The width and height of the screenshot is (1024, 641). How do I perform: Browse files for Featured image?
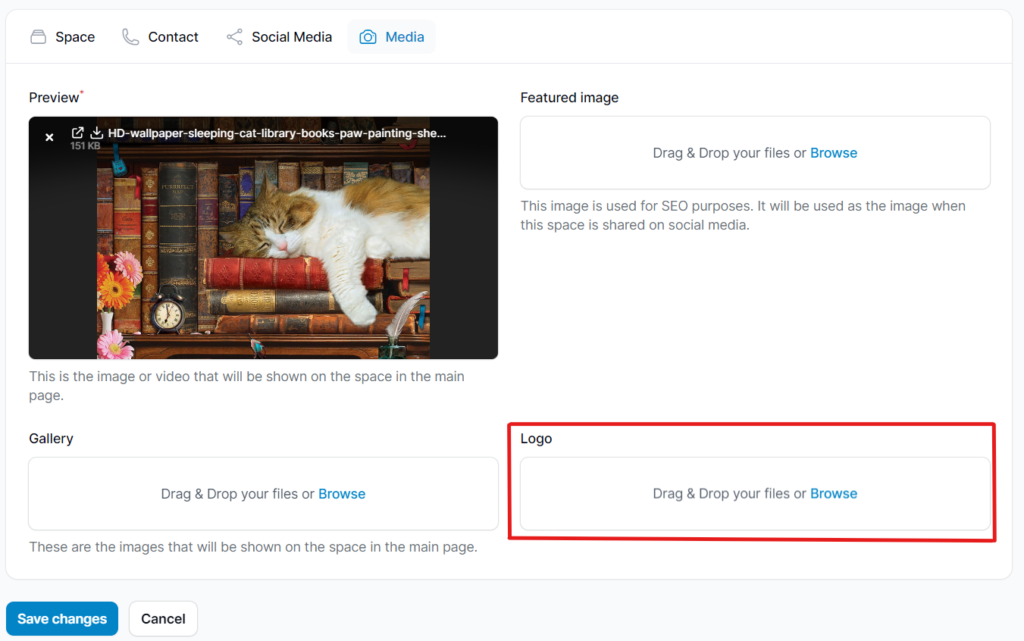coord(833,153)
